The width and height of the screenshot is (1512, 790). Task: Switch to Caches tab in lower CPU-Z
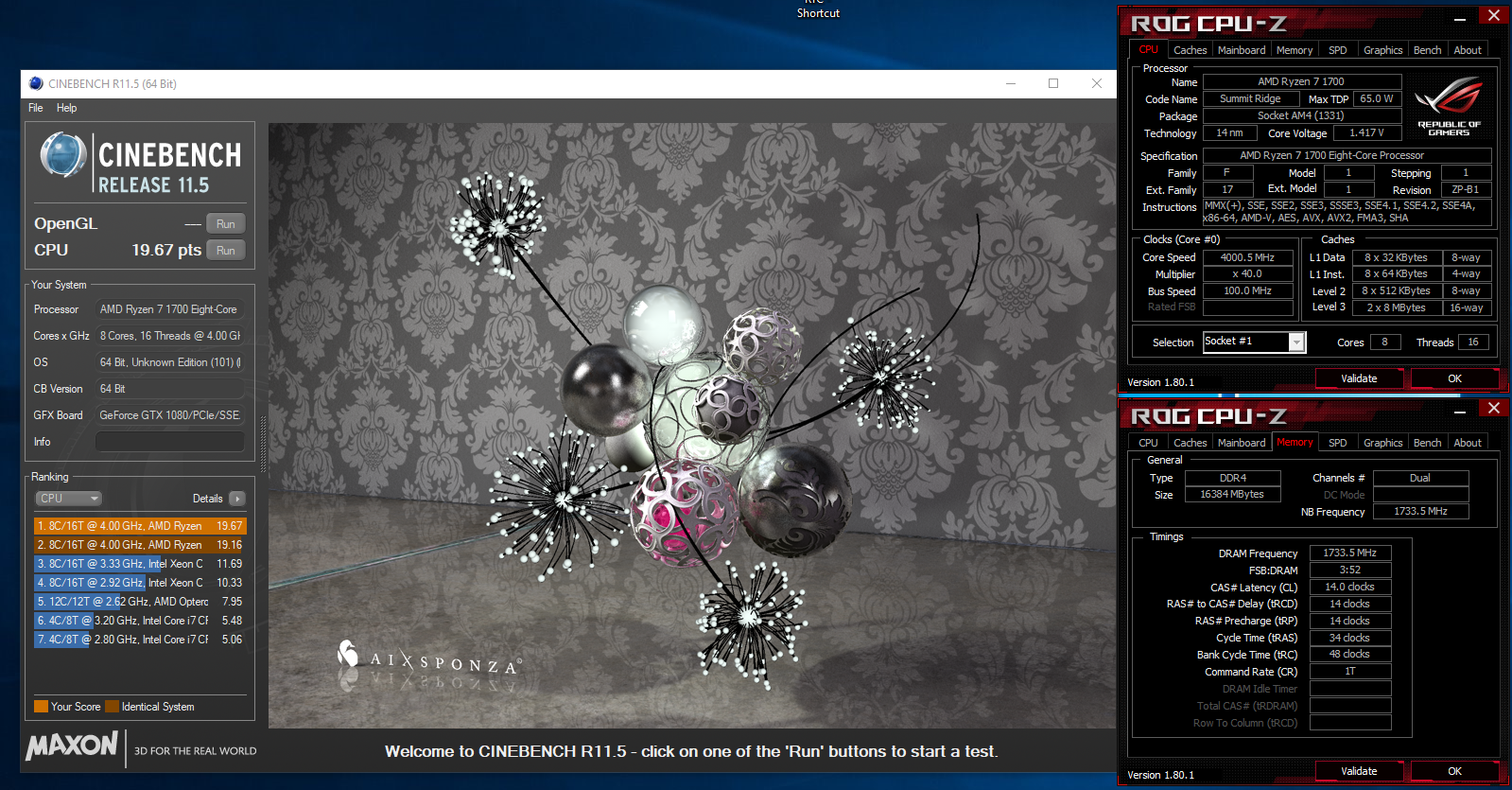(1190, 443)
